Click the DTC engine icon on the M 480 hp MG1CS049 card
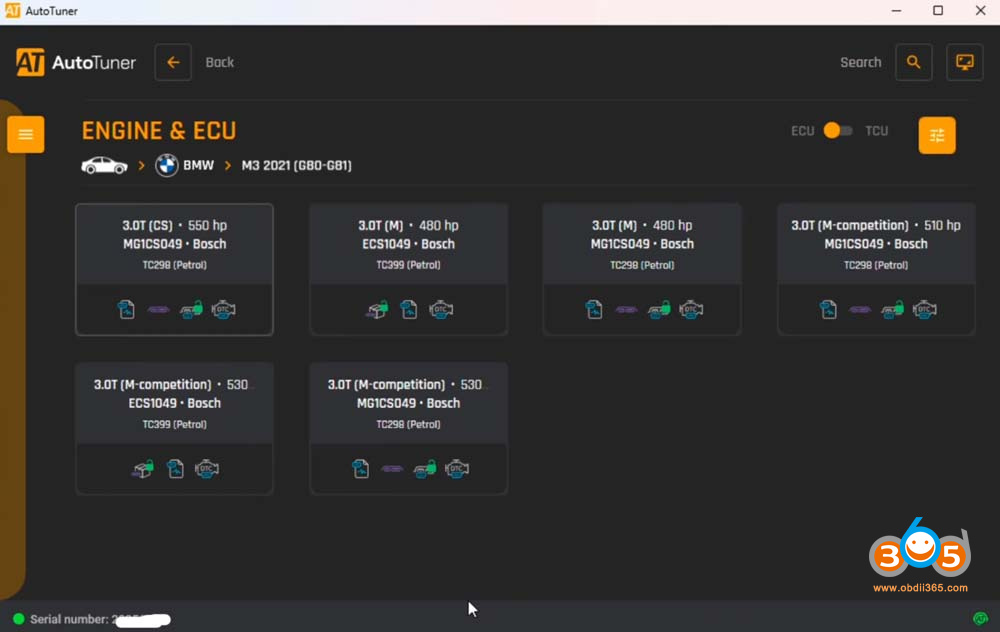1000x632 pixels. point(691,309)
